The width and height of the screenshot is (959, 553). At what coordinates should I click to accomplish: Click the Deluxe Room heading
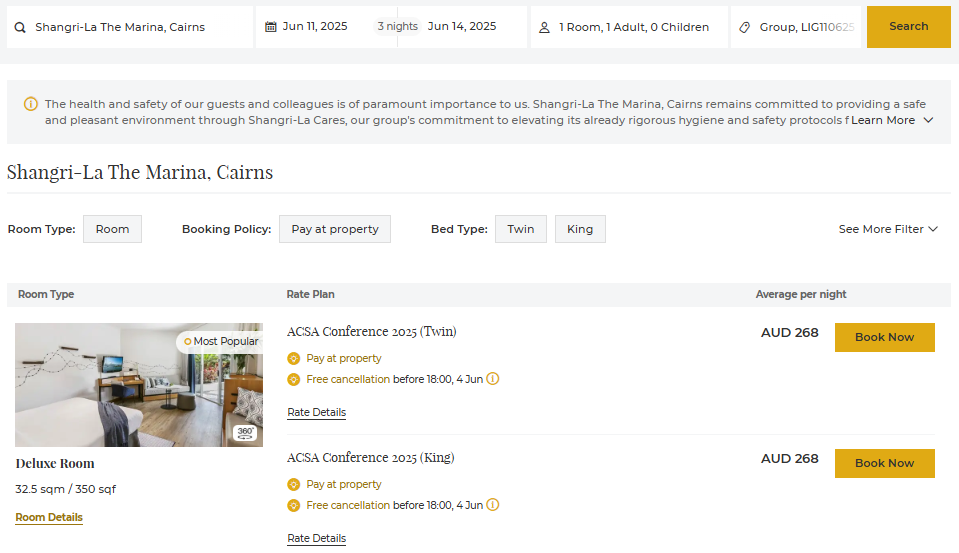(55, 464)
